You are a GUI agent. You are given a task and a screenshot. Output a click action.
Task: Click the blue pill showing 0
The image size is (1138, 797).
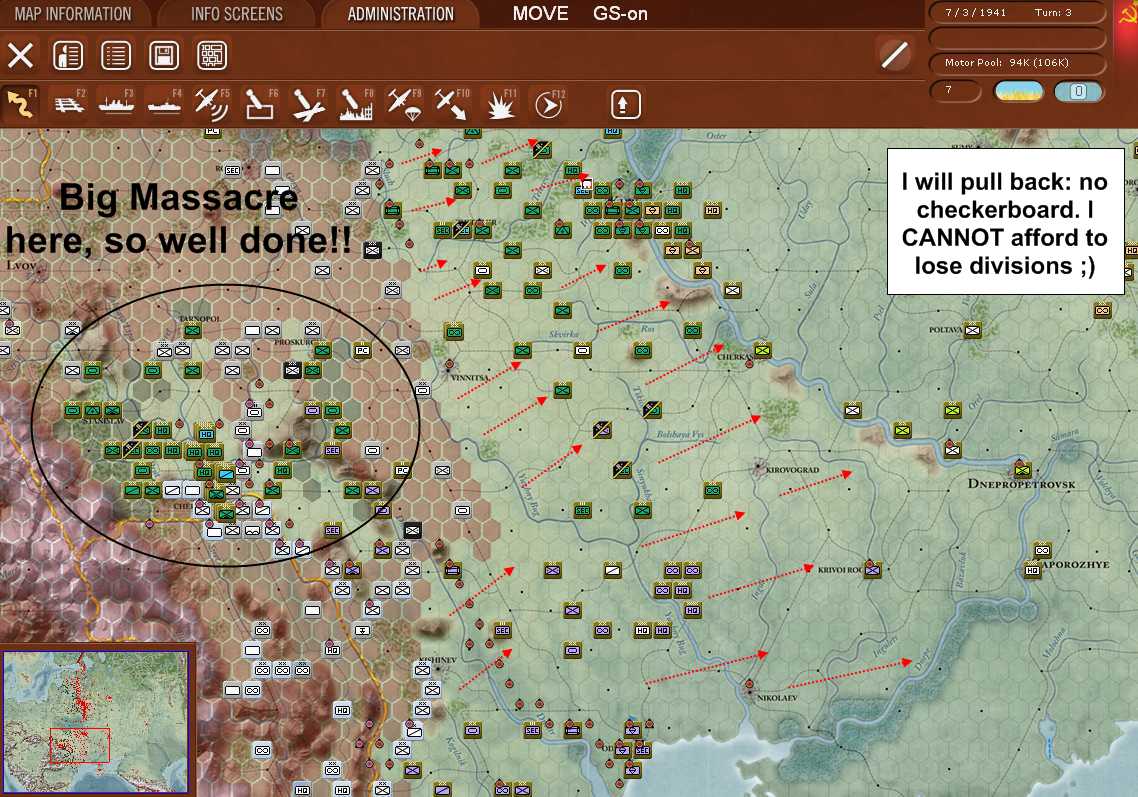1078,91
